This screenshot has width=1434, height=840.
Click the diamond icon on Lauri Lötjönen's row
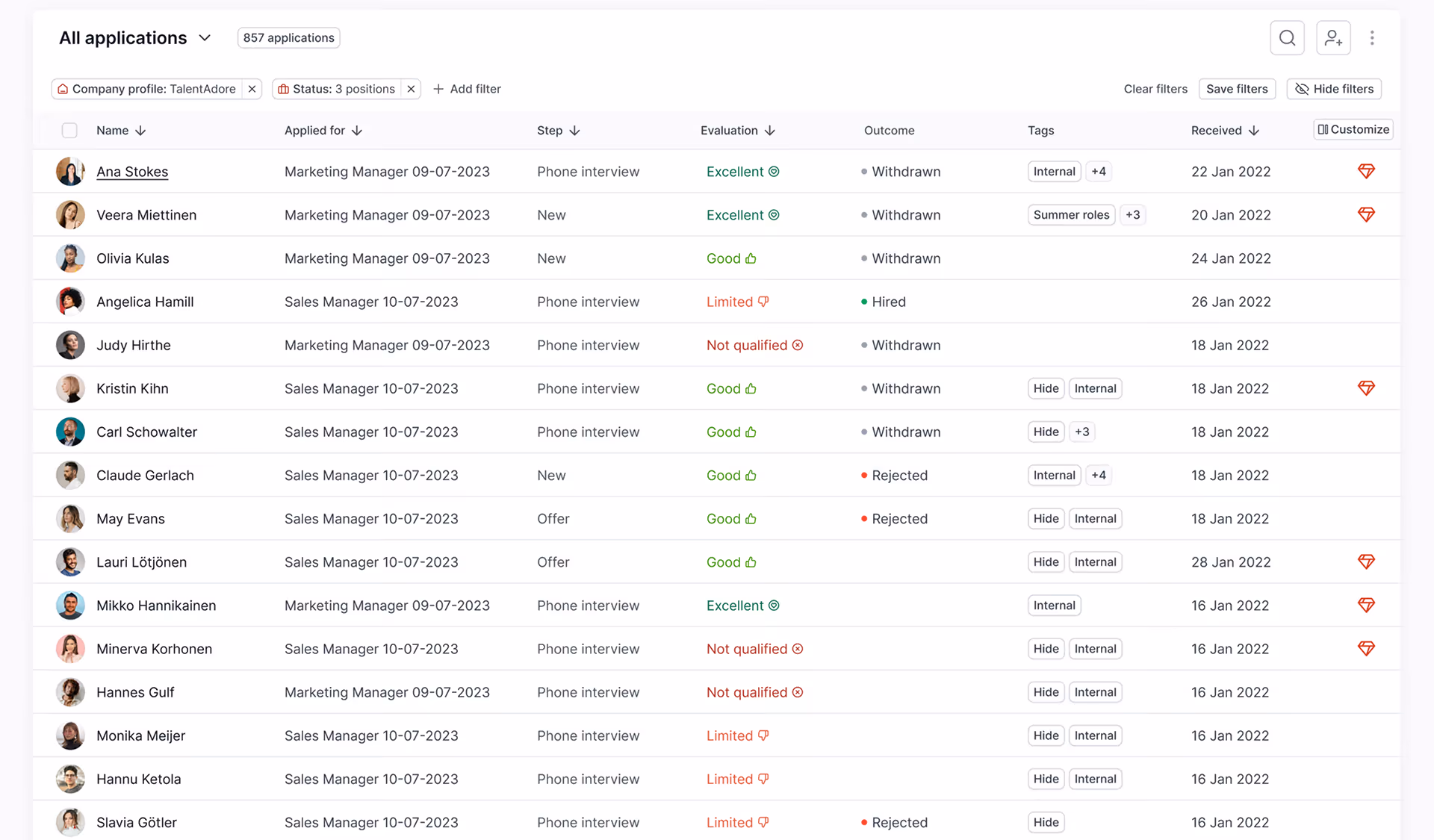[1366, 561]
